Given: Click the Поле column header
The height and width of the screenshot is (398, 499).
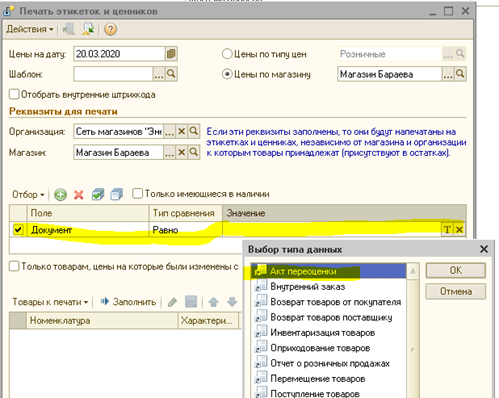Looking at the screenshot, I should tap(88, 213).
